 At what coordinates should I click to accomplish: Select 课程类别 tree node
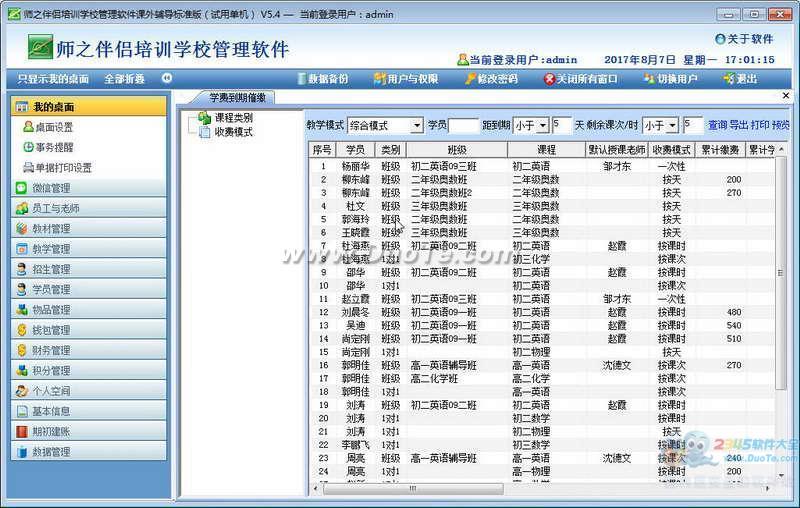(x=233, y=118)
